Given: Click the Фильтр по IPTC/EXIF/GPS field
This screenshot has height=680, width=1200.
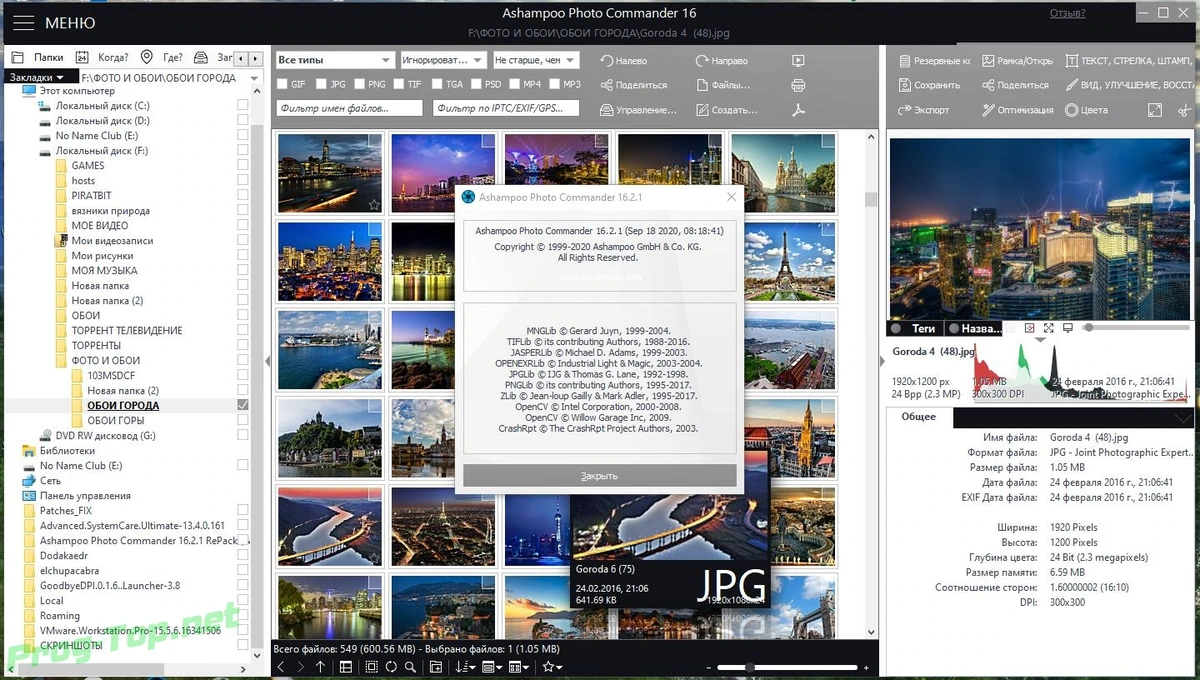Looking at the screenshot, I should (x=505, y=109).
